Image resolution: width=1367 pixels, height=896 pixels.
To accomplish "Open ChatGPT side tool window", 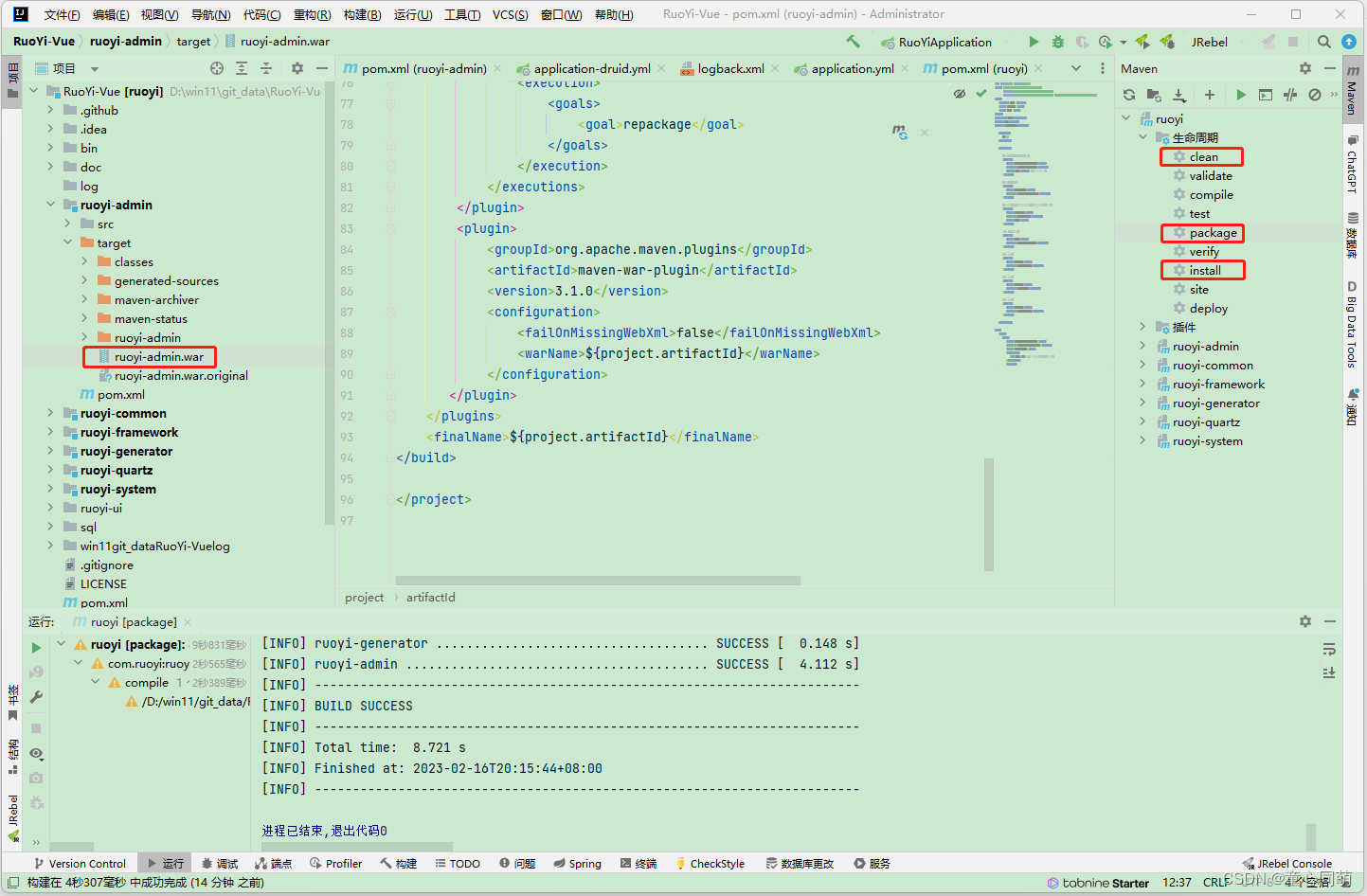I will (x=1353, y=163).
